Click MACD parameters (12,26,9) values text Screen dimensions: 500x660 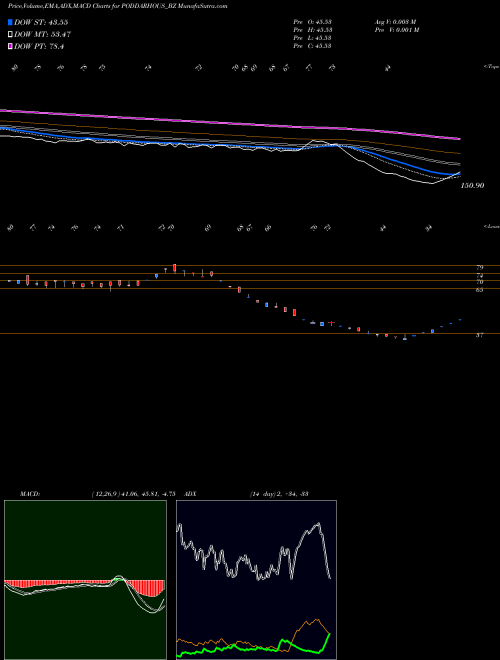[133, 494]
